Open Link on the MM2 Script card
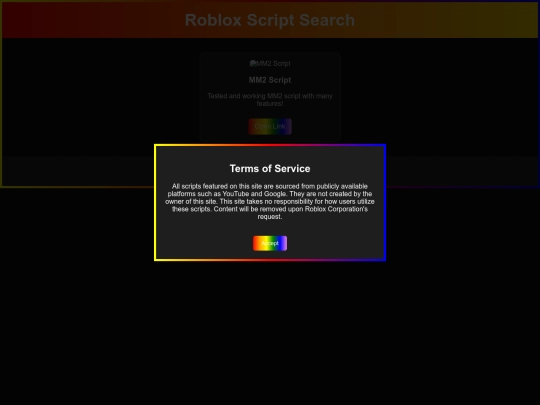This screenshot has width=540, height=405. pos(270,126)
